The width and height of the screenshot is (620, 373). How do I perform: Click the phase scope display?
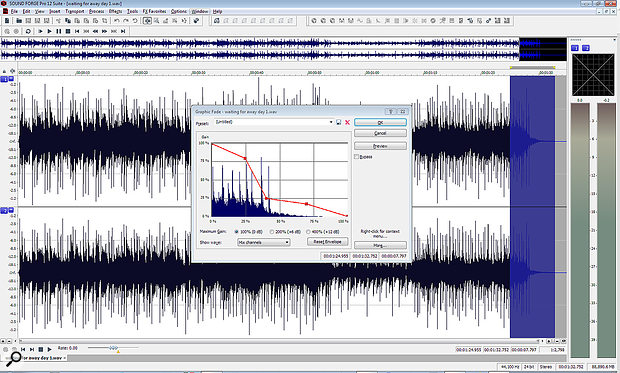pos(593,75)
